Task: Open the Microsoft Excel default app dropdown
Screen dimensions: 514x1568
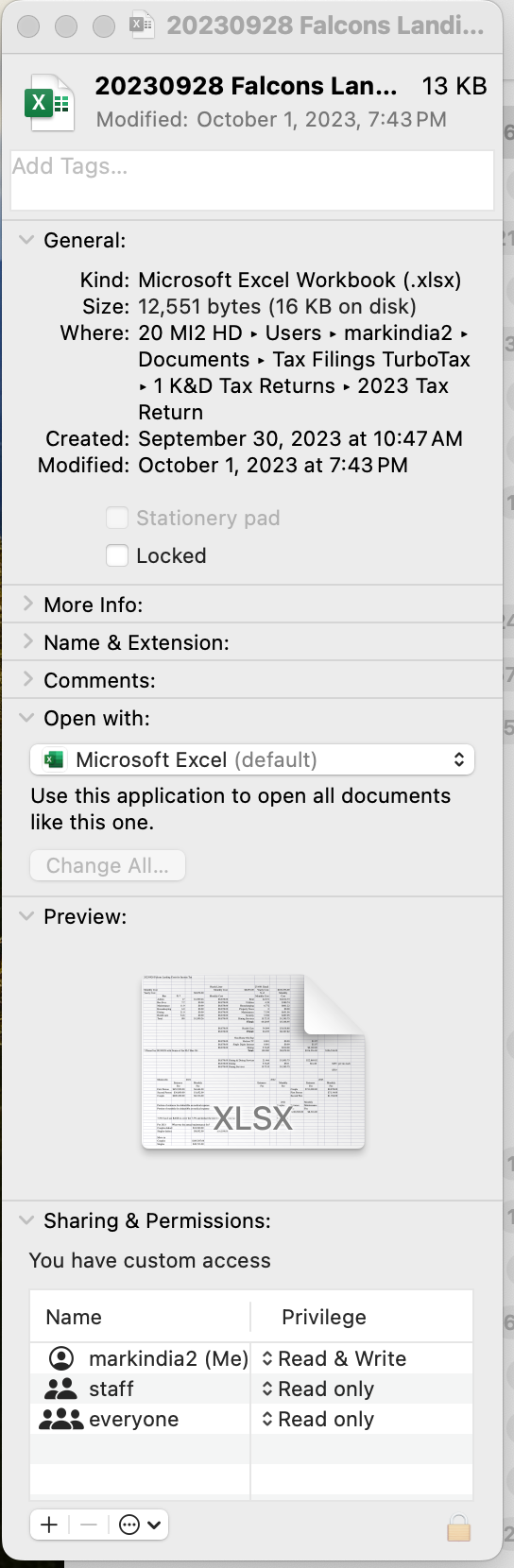Action: (x=252, y=759)
